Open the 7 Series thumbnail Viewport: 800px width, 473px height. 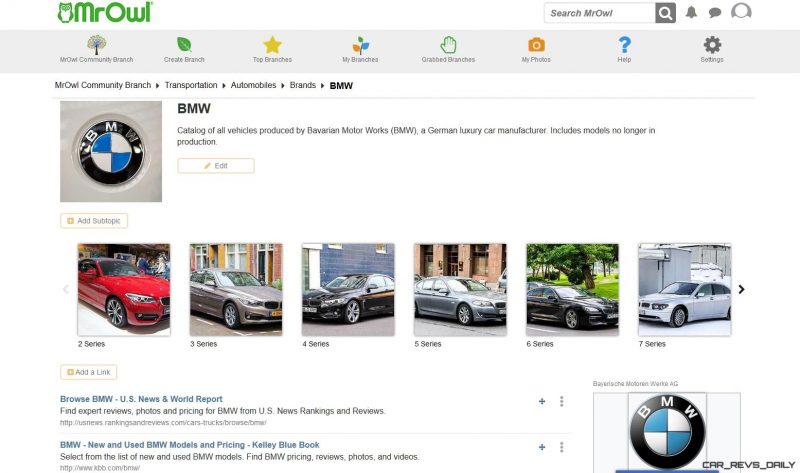[685, 289]
